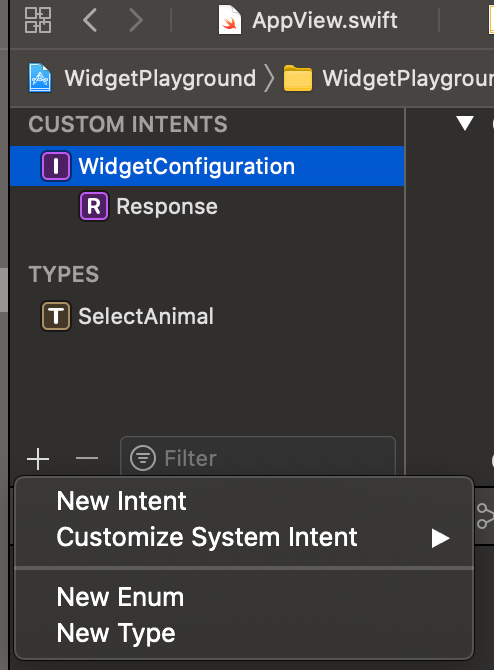Image resolution: width=494 pixels, height=670 pixels.
Task: Click the yellow WidgetPlayground folder icon
Action: [298, 78]
